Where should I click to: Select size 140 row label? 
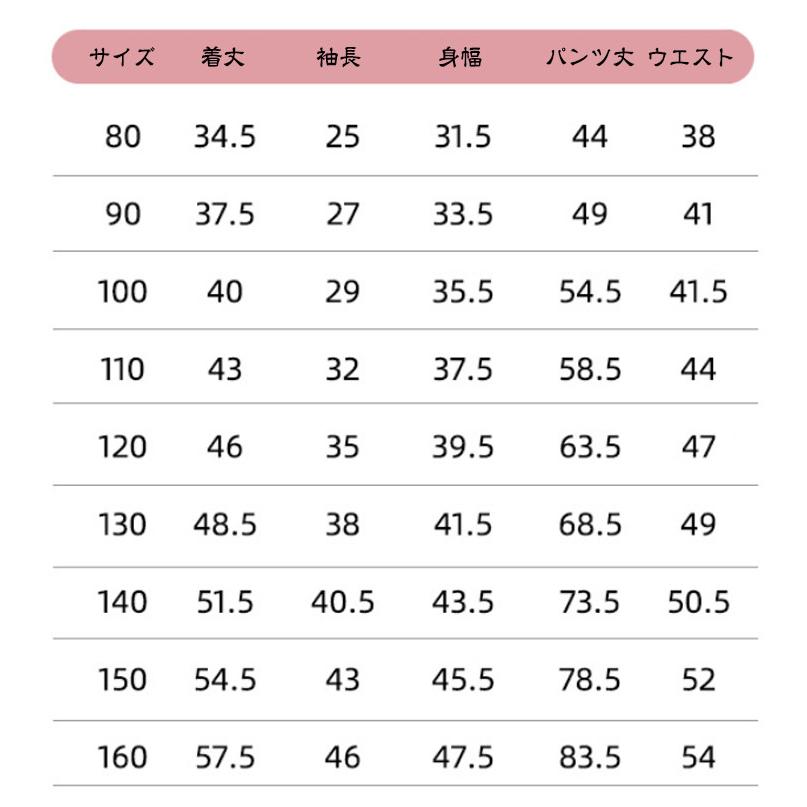(123, 603)
